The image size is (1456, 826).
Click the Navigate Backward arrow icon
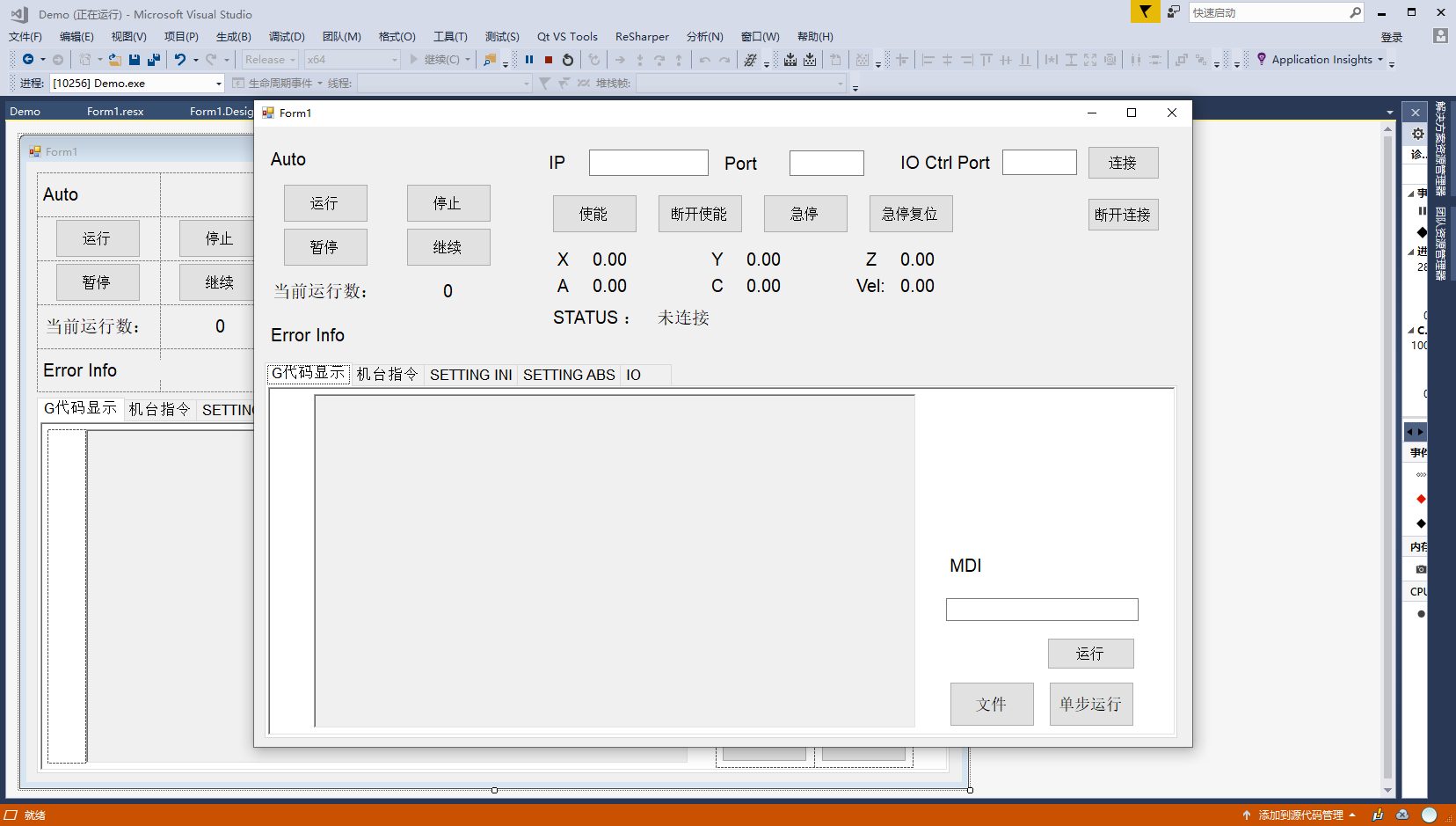(28, 60)
